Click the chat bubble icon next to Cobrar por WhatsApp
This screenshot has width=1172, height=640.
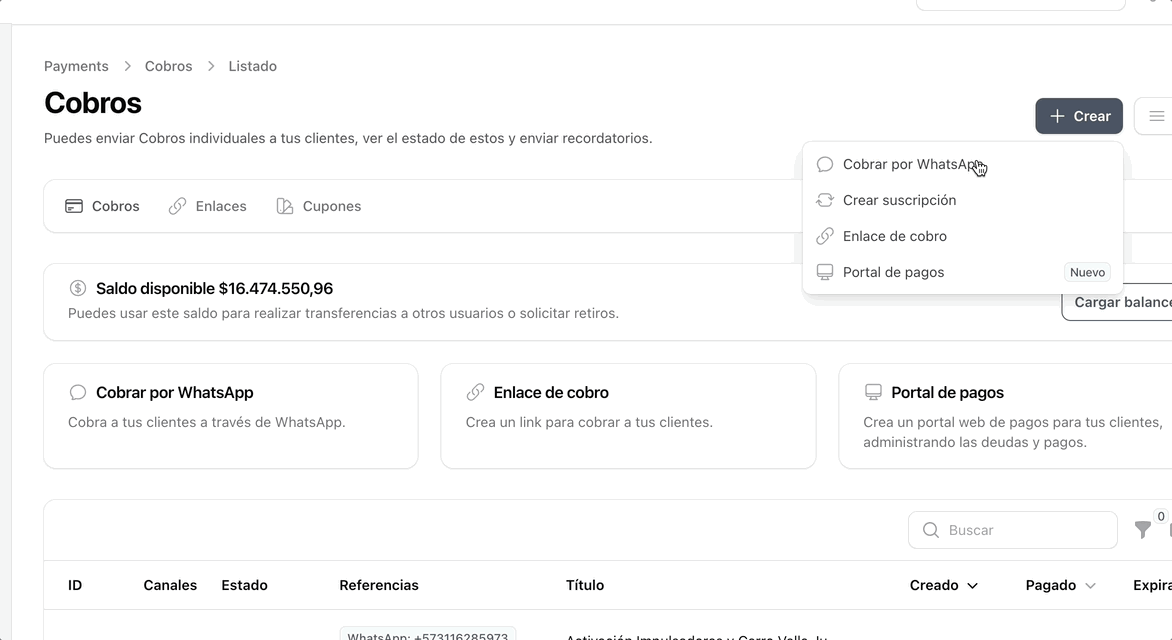(x=825, y=164)
